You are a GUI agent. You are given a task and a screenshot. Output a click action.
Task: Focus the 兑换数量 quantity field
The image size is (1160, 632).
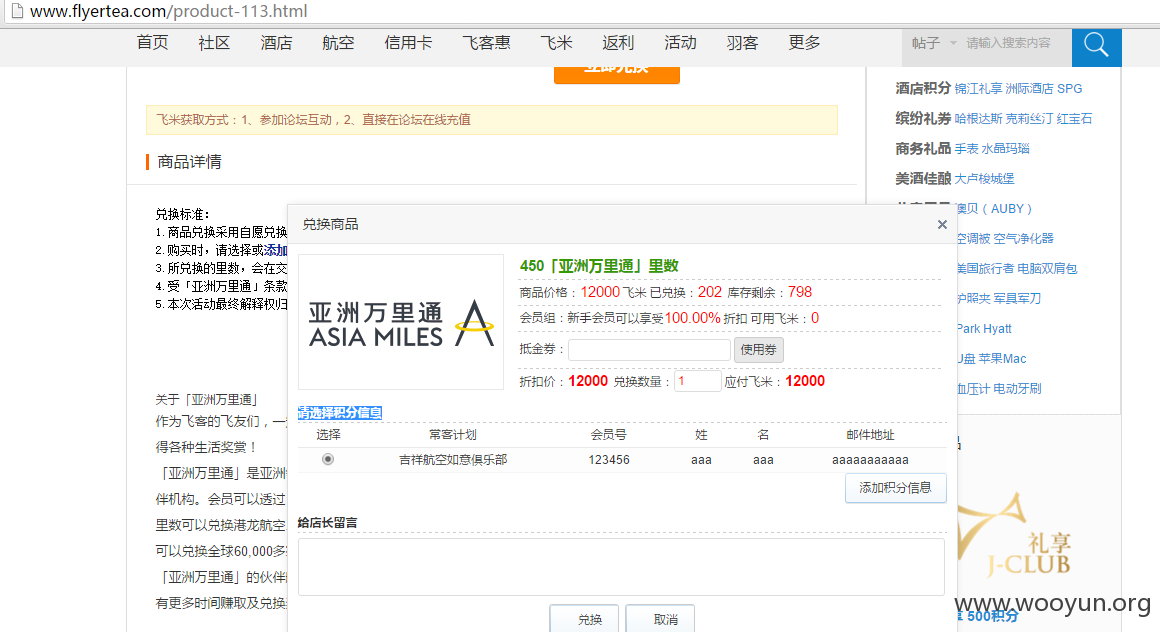click(698, 381)
